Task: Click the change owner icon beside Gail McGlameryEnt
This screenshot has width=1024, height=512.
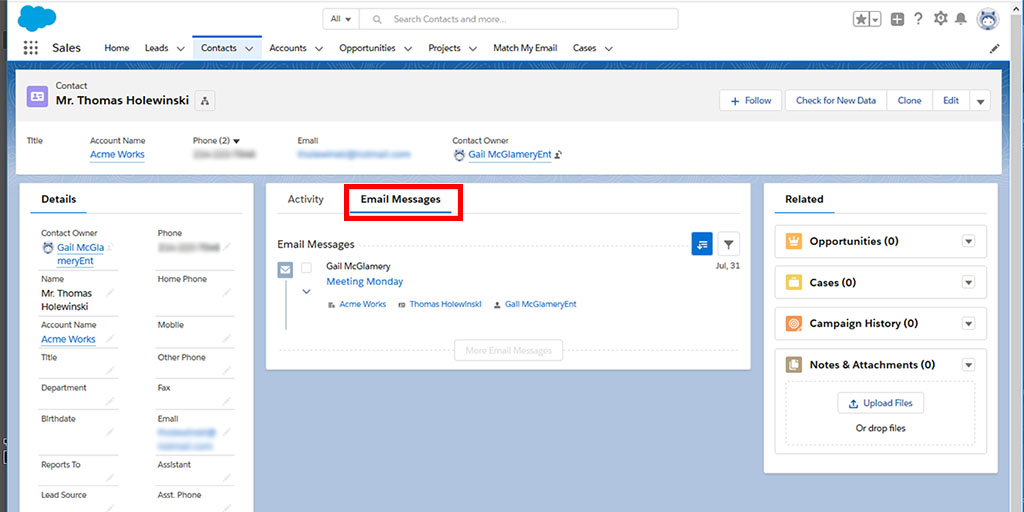Action: click(x=559, y=155)
